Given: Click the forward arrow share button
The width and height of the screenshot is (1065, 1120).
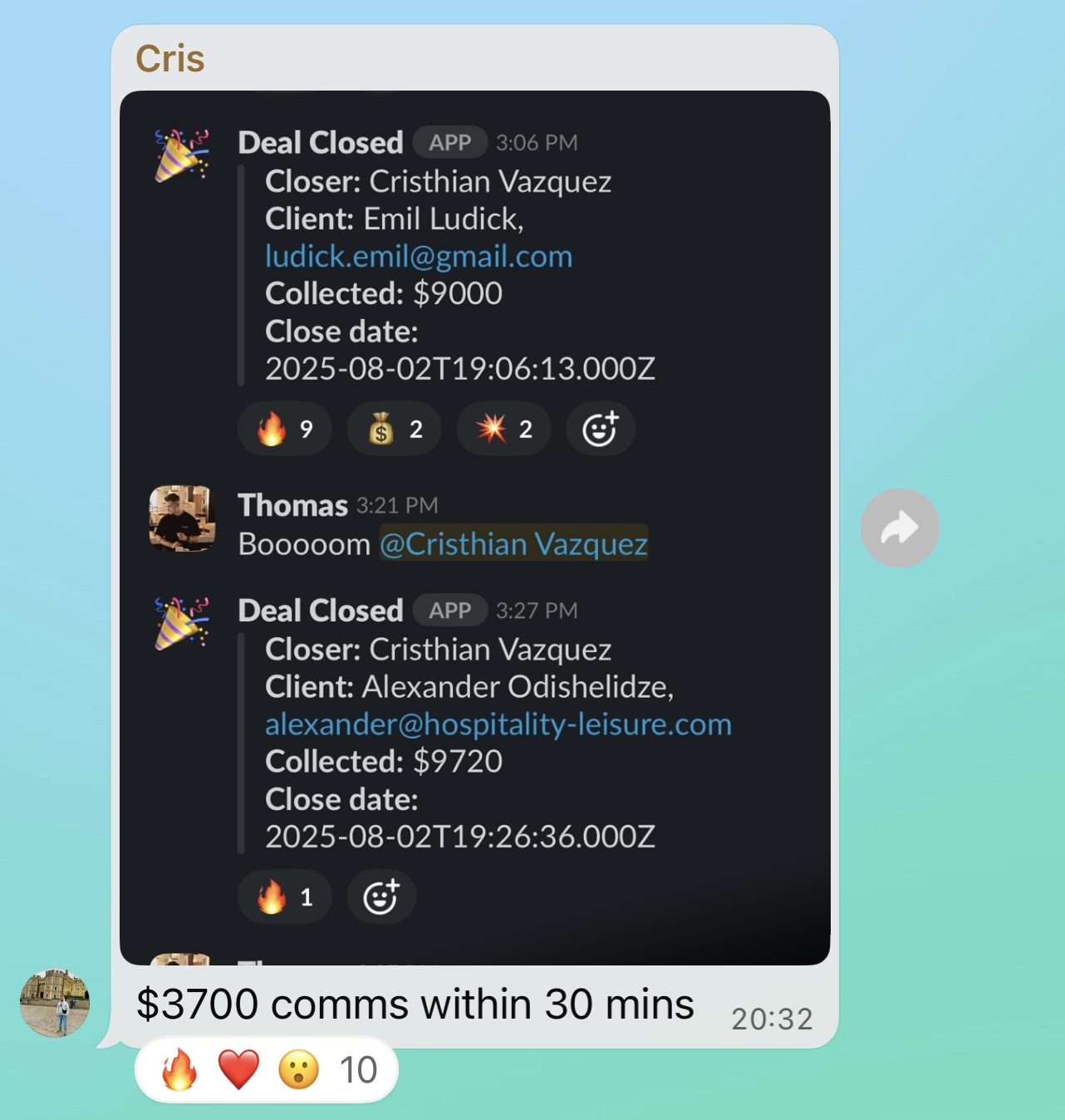Looking at the screenshot, I should pyautogui.click(x=900, y=528).
